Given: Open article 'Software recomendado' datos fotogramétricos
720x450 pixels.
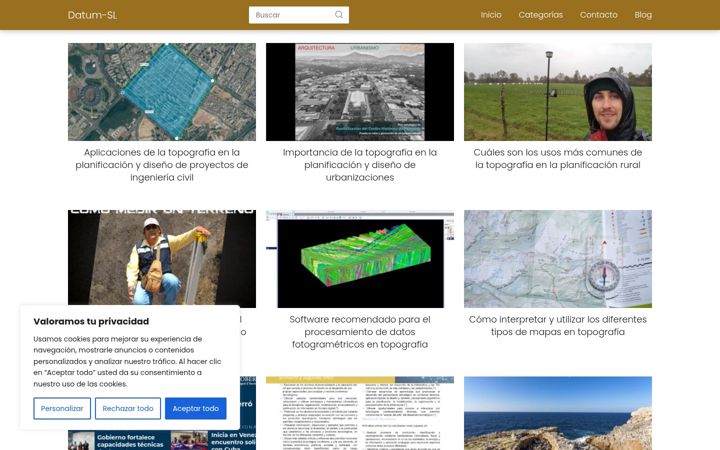Looking at the screenshot, I should coord(360,332).
